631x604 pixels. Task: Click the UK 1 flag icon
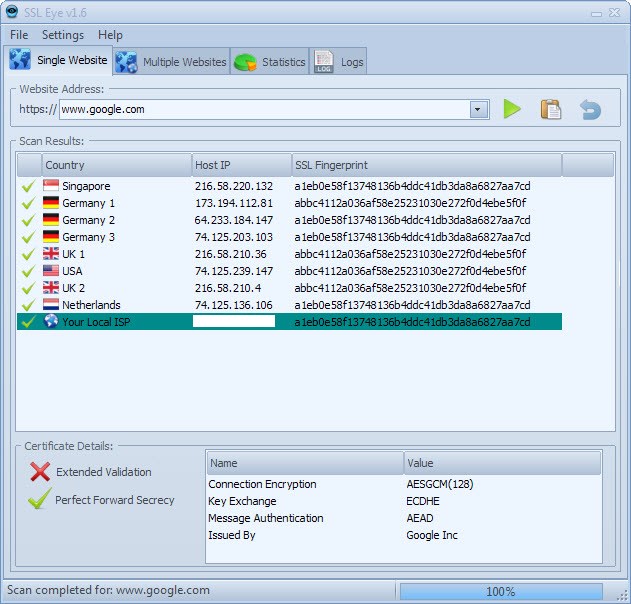pyautogui.click(x=51, y=254)
